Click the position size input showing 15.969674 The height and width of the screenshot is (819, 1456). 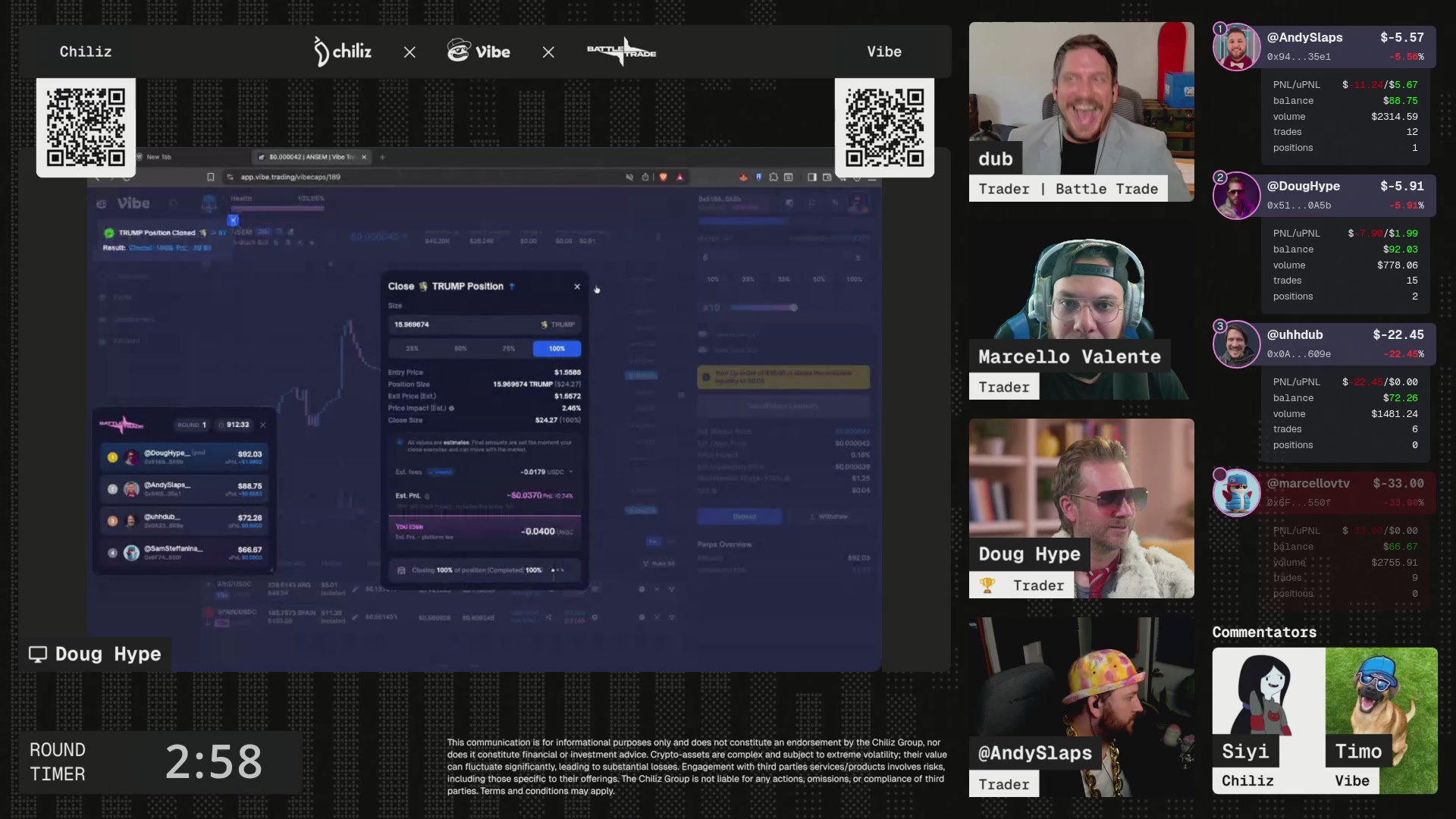[485, 325]
